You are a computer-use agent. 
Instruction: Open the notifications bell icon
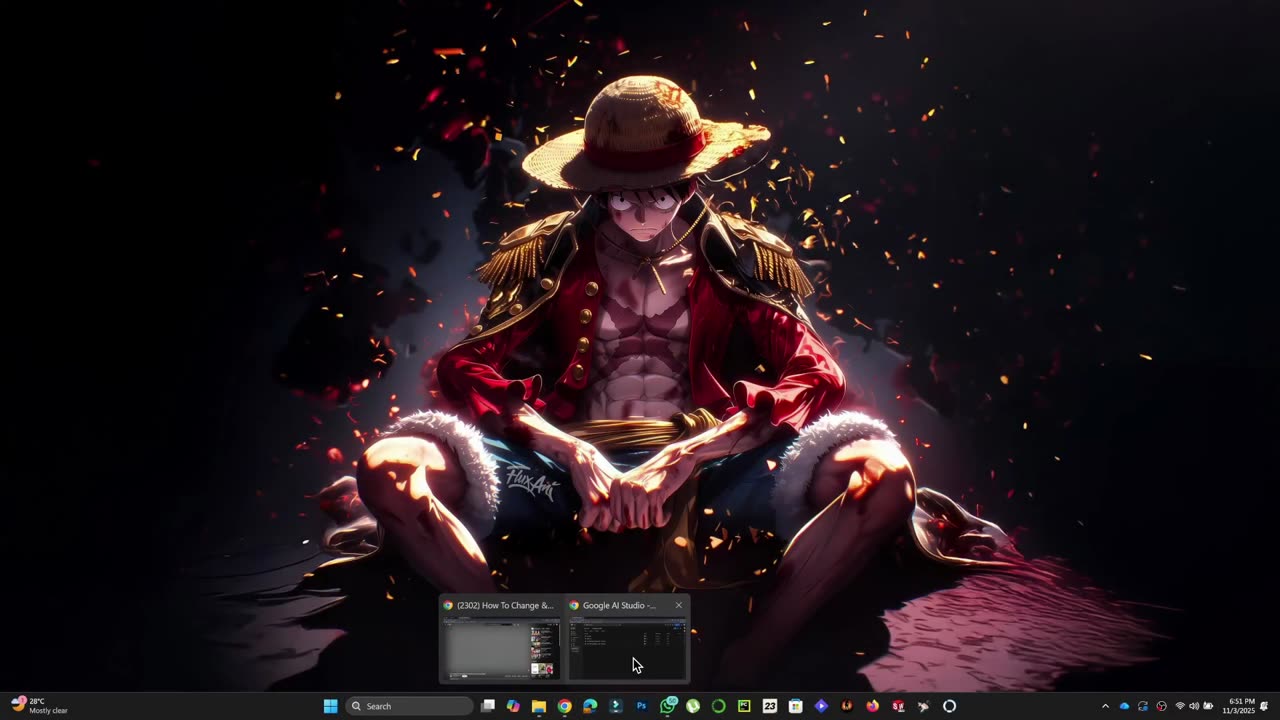coord(1265,706)
